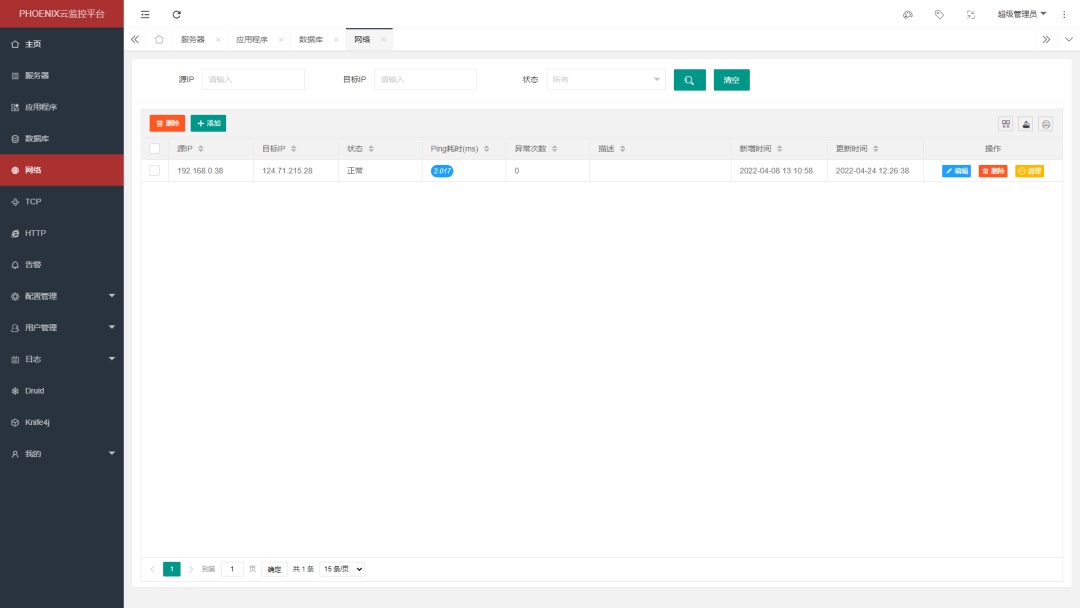1080x608 pixels.
Task: Switch to the 数据库 tab
Action: point(311,40)
